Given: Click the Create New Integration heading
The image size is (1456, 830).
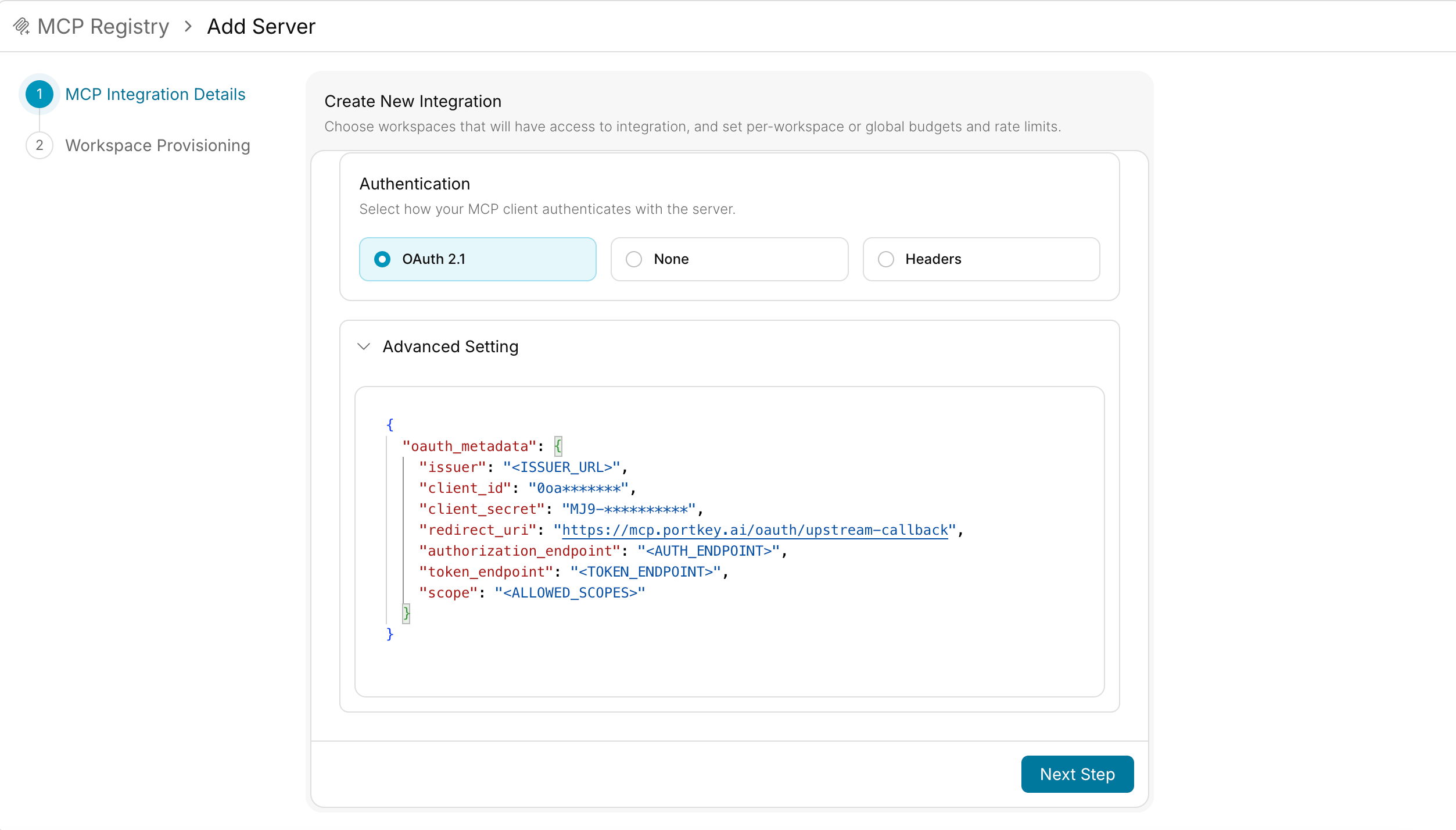Looking at the screenshot, I should (413, 101).
